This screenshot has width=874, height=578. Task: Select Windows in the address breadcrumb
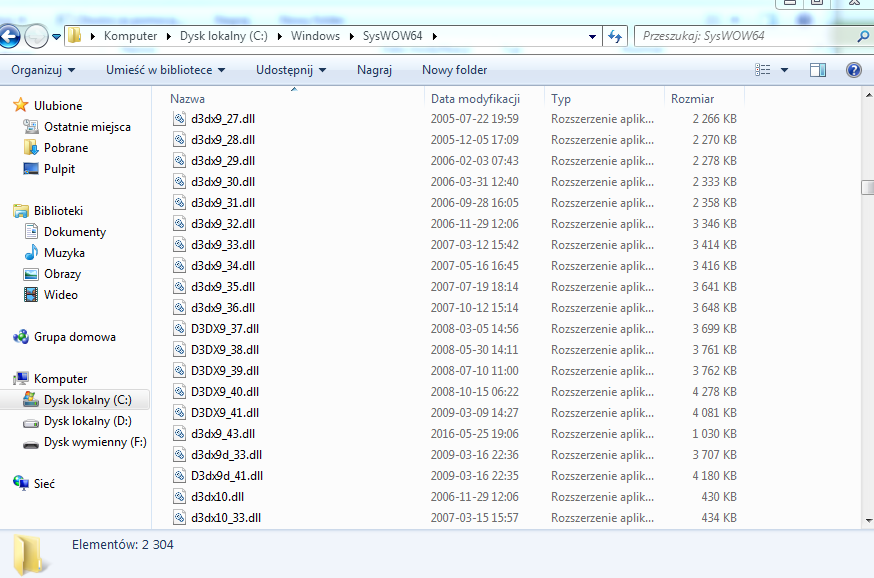pyautogui.click(x=315, y=36)
